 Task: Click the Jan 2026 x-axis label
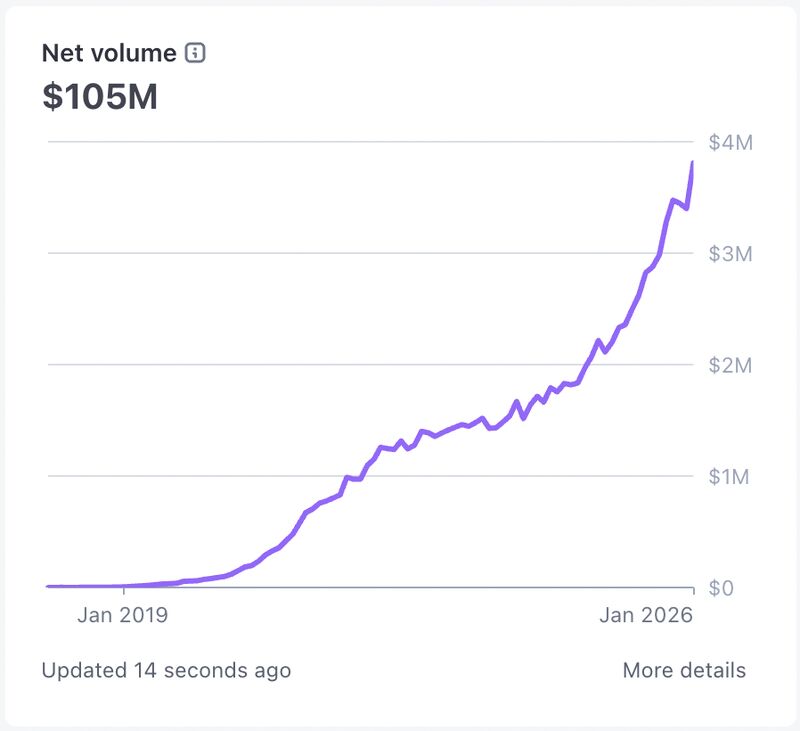click(646, 615)
